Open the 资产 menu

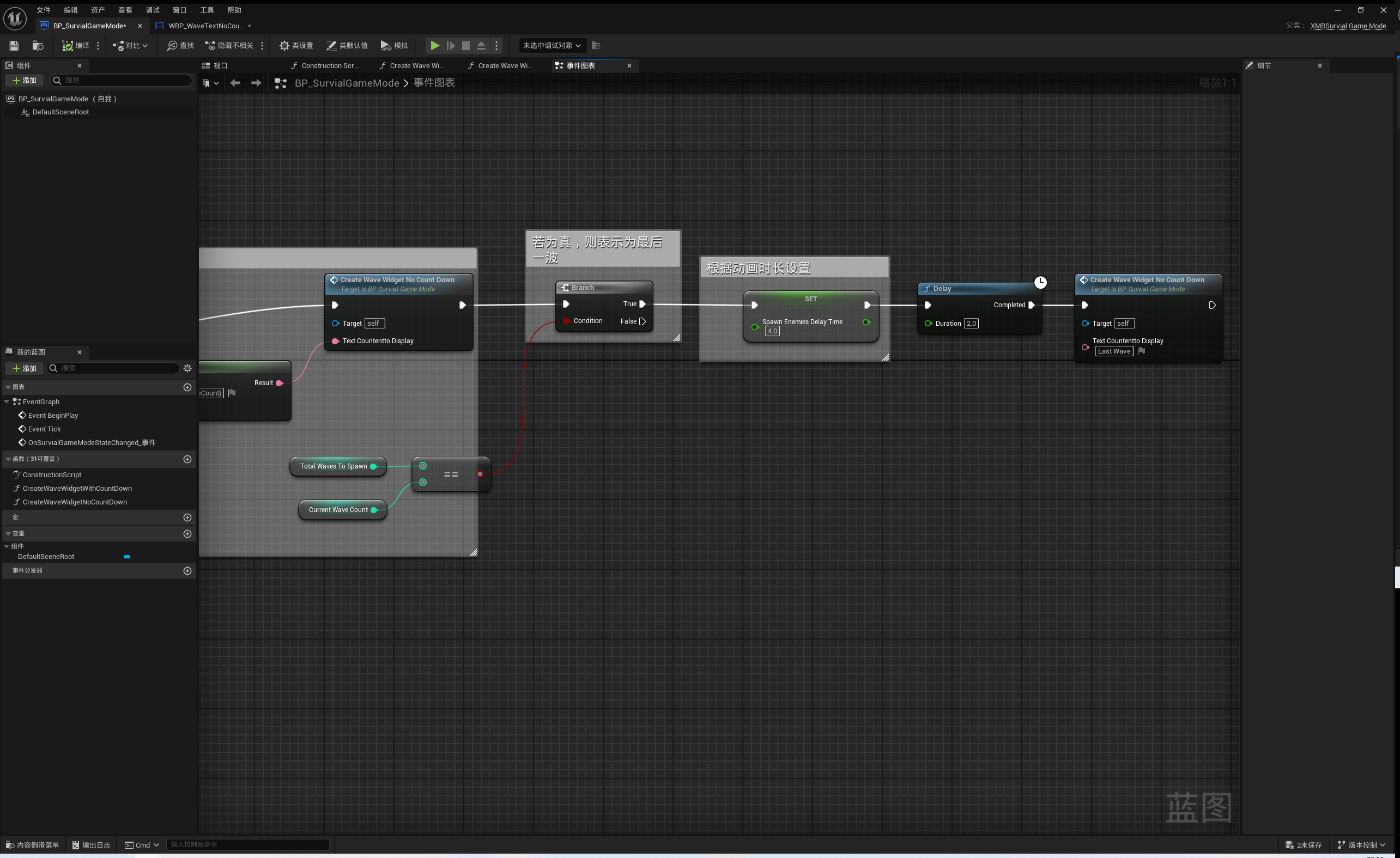(98, 10)
